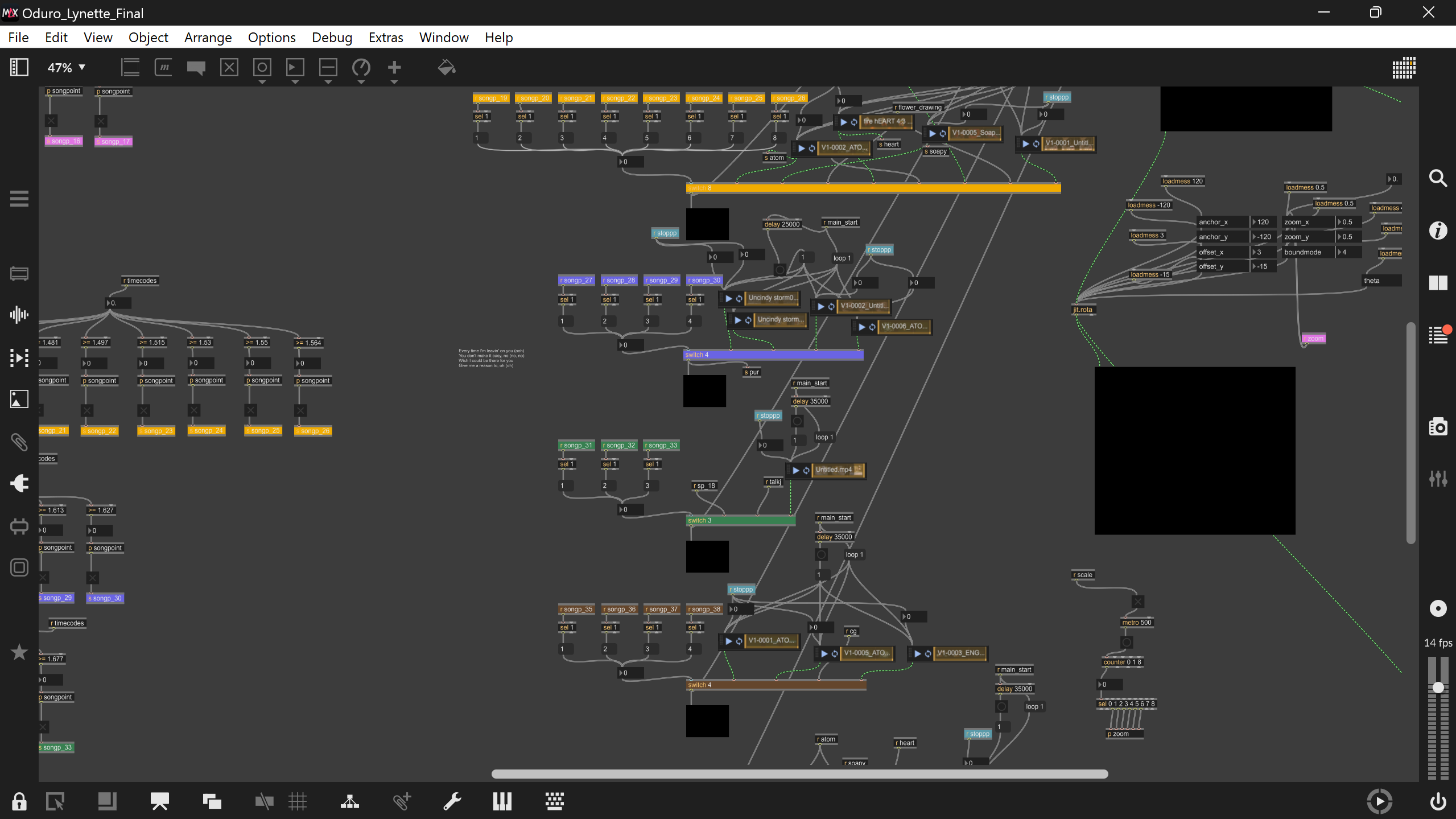Viewport: 1456px width, 819px height.
Task: Open the Arrange menu
Action: pos(208,38)
